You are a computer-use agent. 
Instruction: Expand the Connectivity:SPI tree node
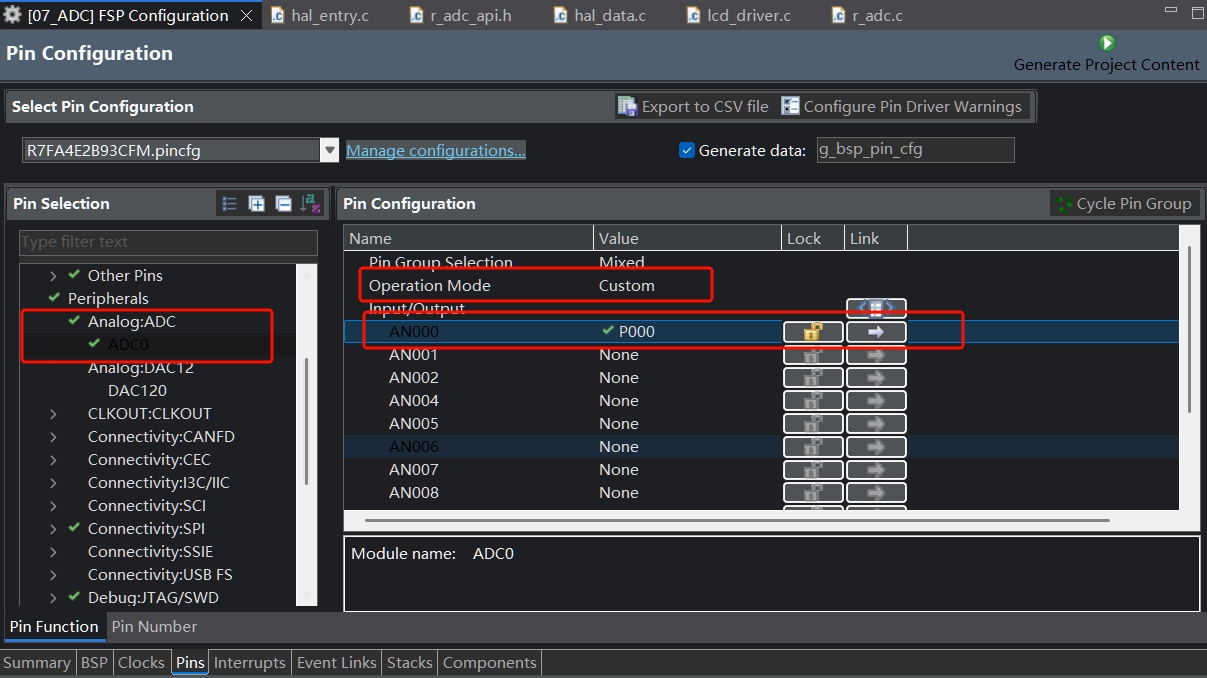(x=54, y=529)
